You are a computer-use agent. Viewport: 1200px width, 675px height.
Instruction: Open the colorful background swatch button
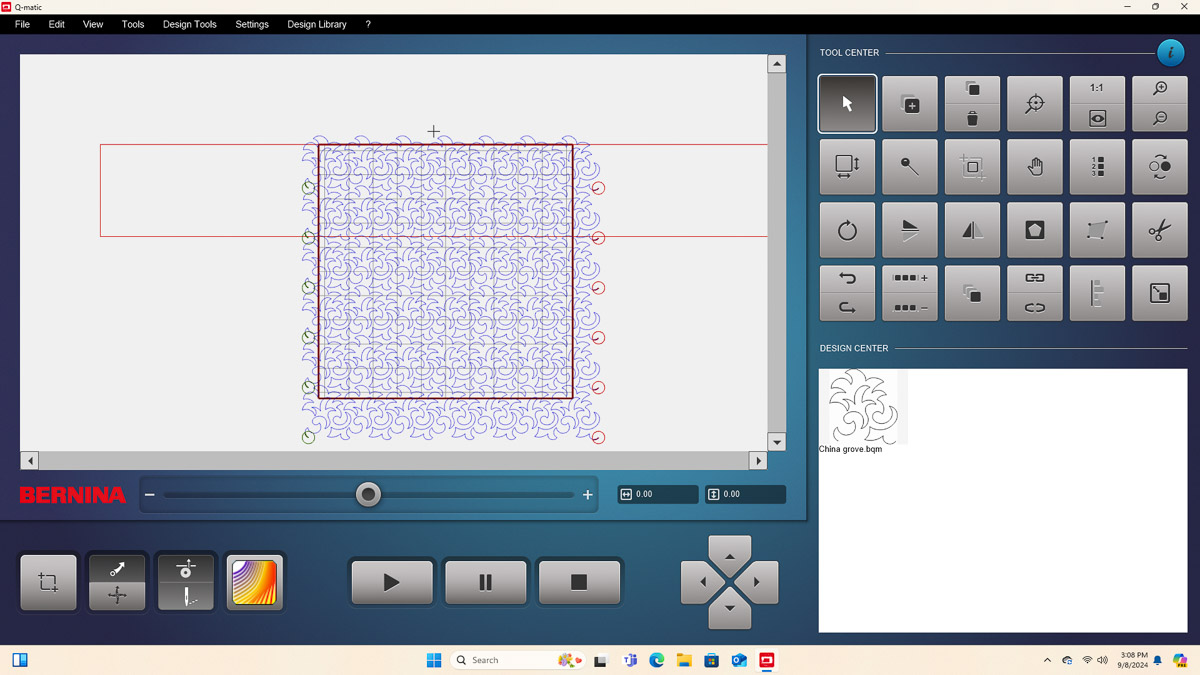pos(254,582)
